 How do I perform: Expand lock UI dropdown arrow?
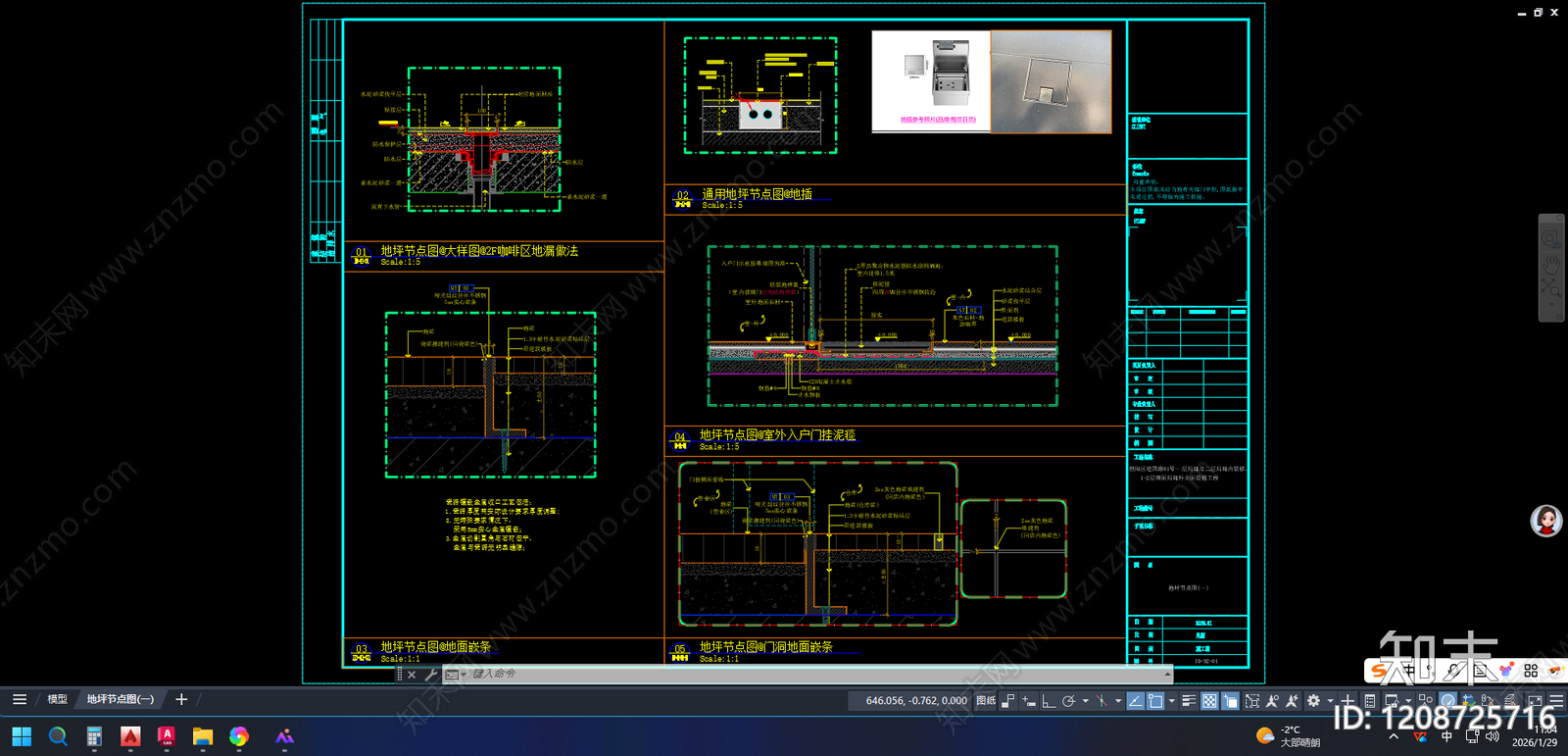tap(1408, 701)
